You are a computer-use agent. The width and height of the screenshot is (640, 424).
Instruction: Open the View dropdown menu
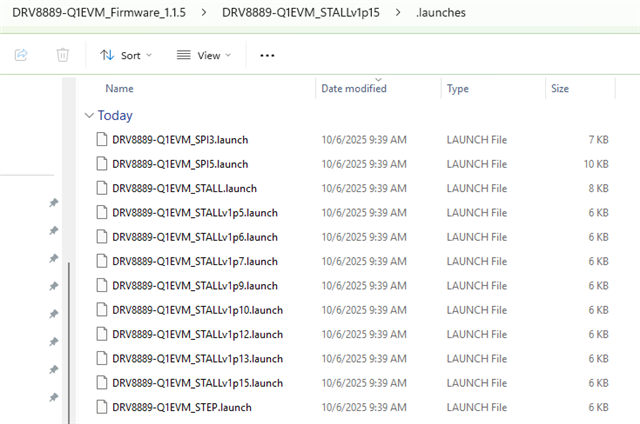[x=204, y=55]
